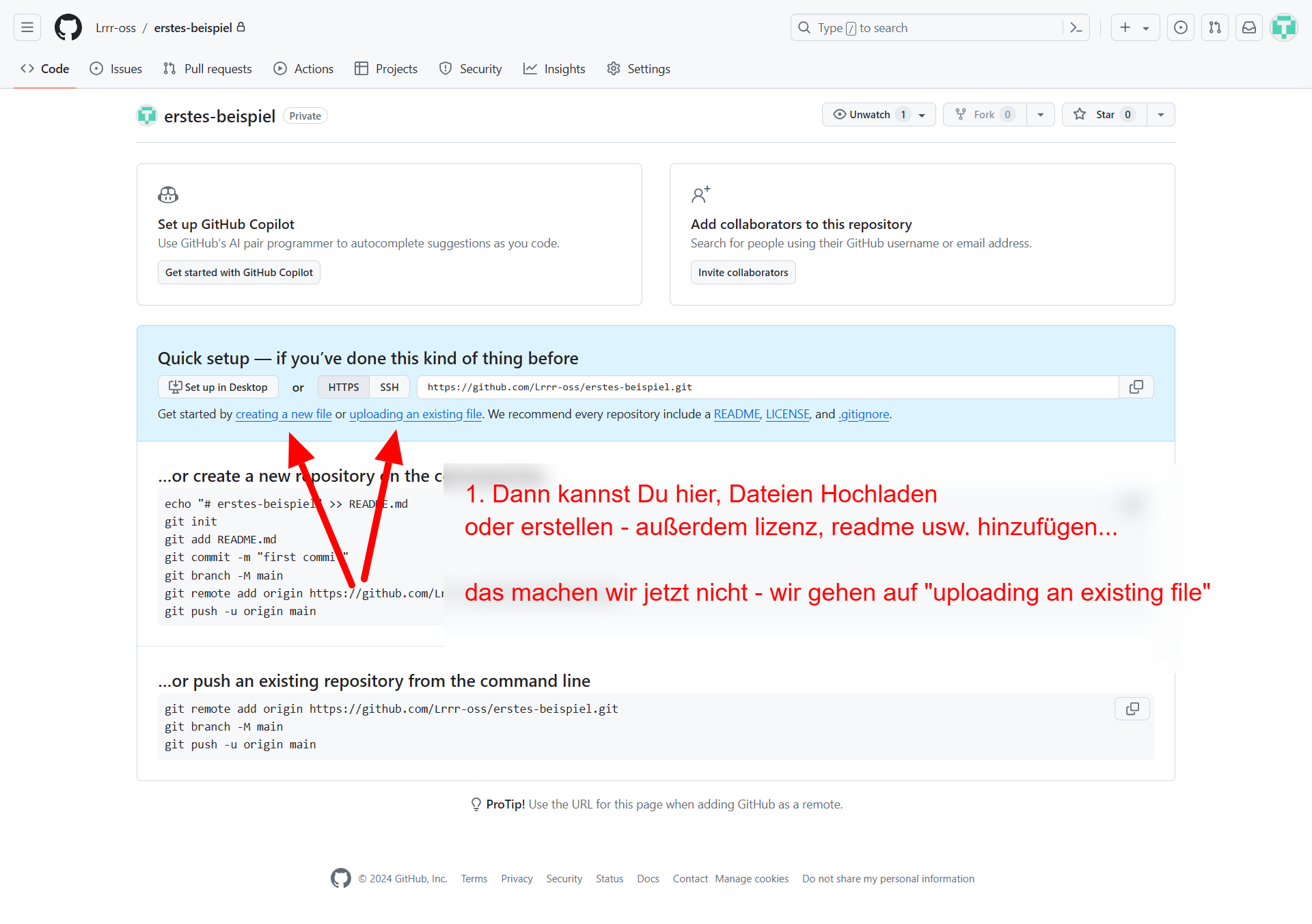Copy the push existing repository commands

(x=1132, y=709)
